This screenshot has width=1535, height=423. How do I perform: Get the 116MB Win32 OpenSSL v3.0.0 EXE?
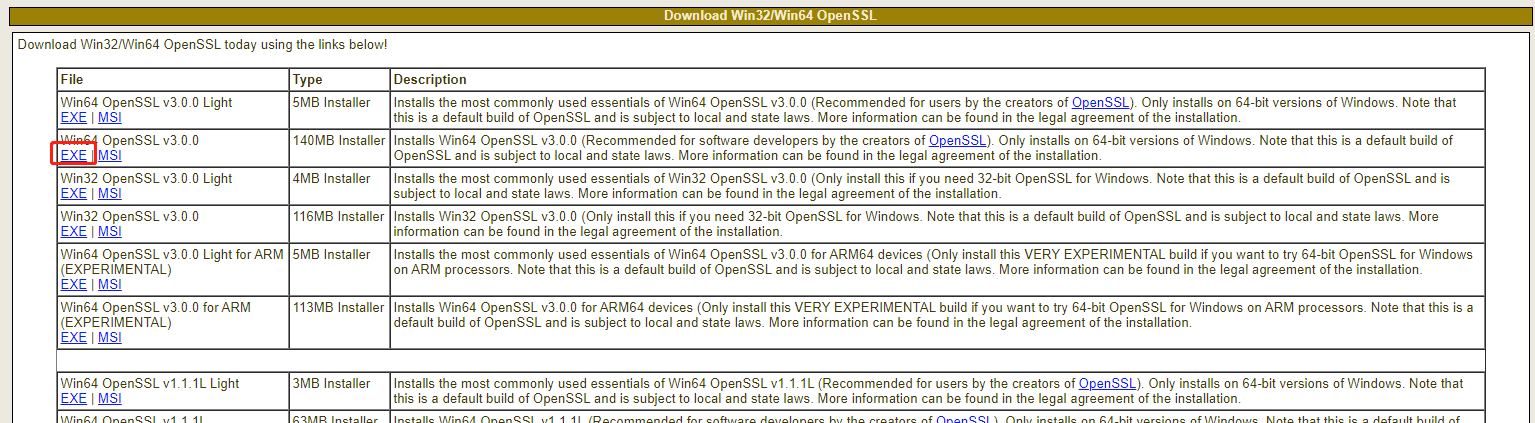tap(73, 232)
